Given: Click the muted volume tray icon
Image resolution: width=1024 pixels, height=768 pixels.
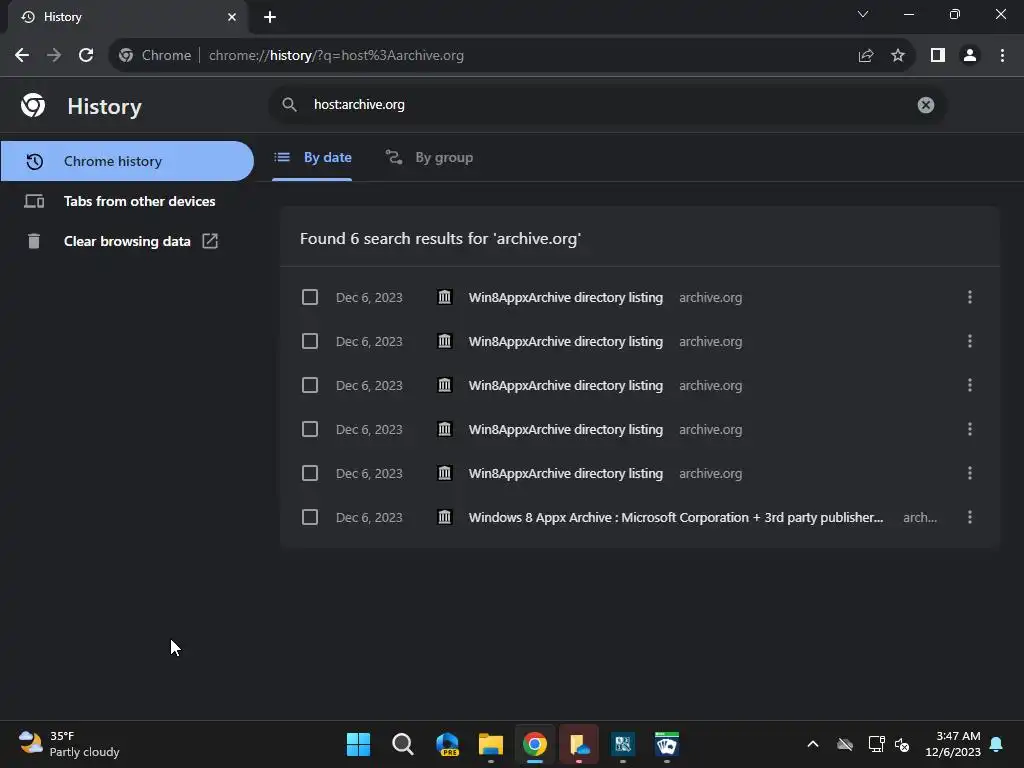Looking at the screenshot, I should (x=902, y=744).
